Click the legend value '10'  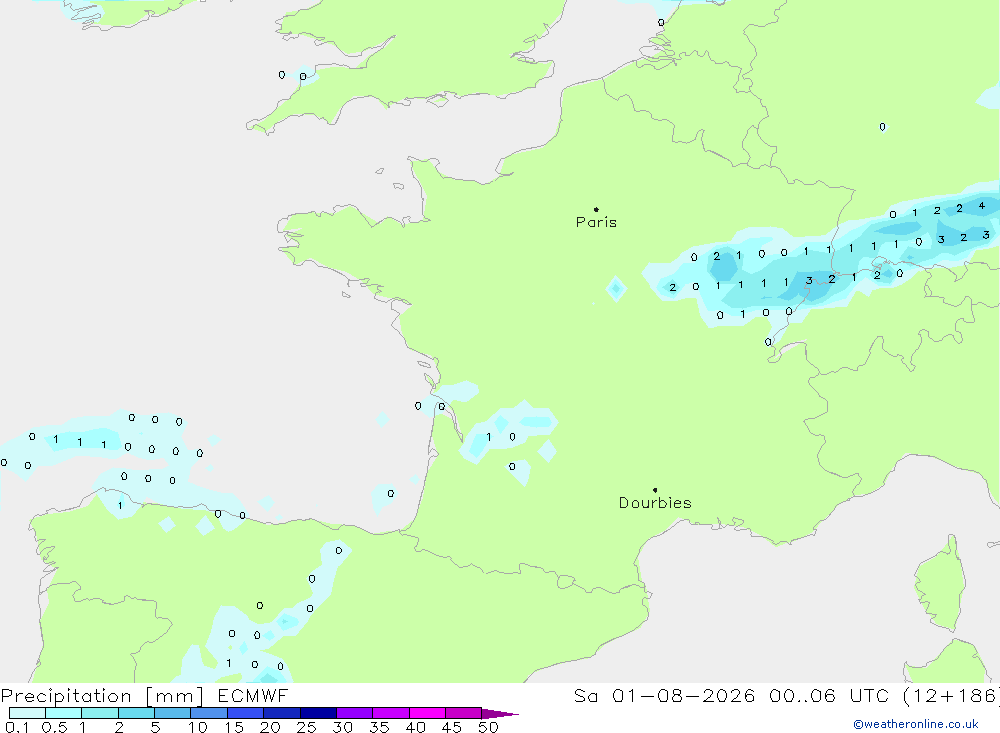(198, 727)
